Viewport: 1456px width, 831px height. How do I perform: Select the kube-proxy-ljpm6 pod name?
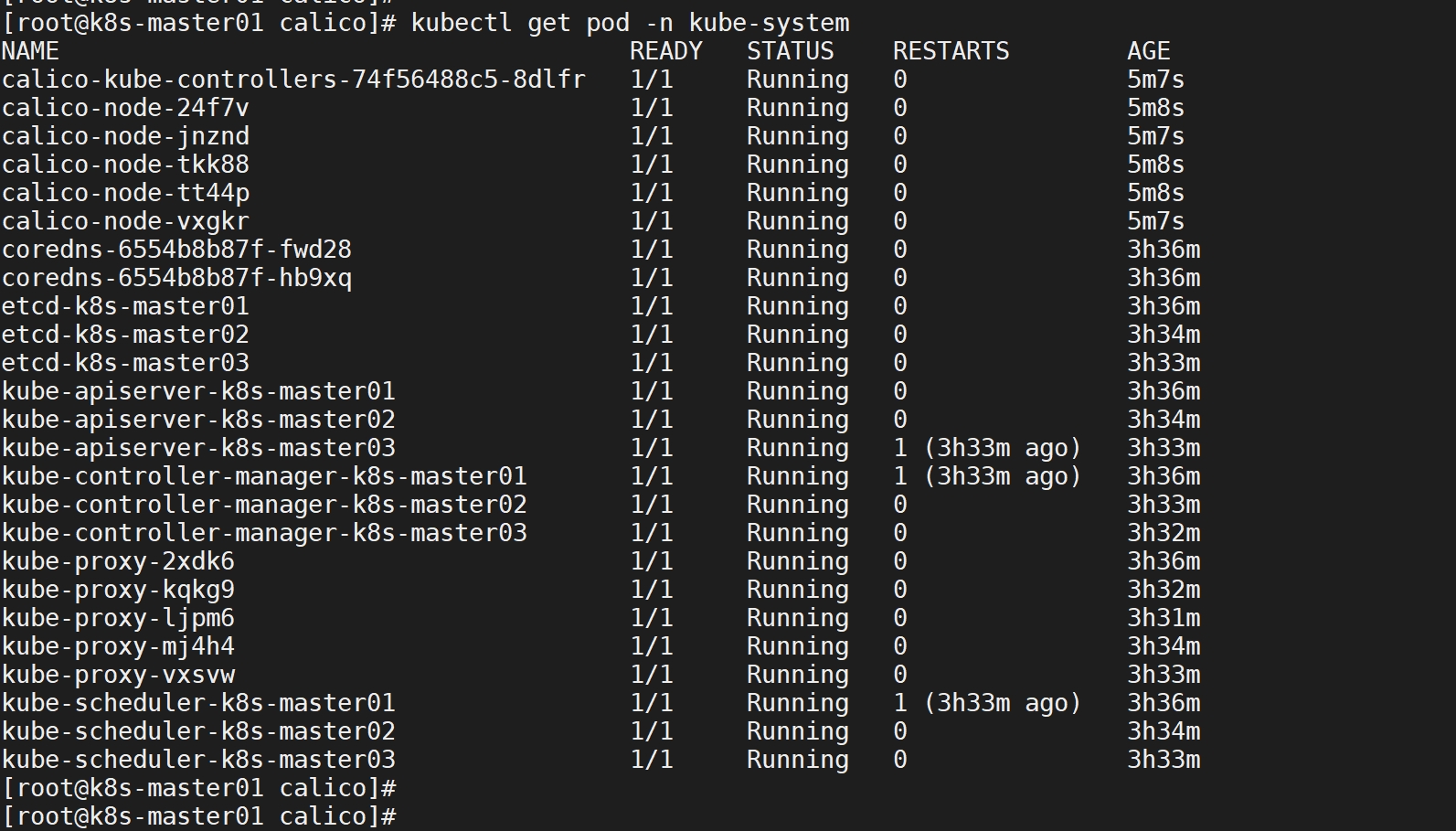click(x=118, y=618)
